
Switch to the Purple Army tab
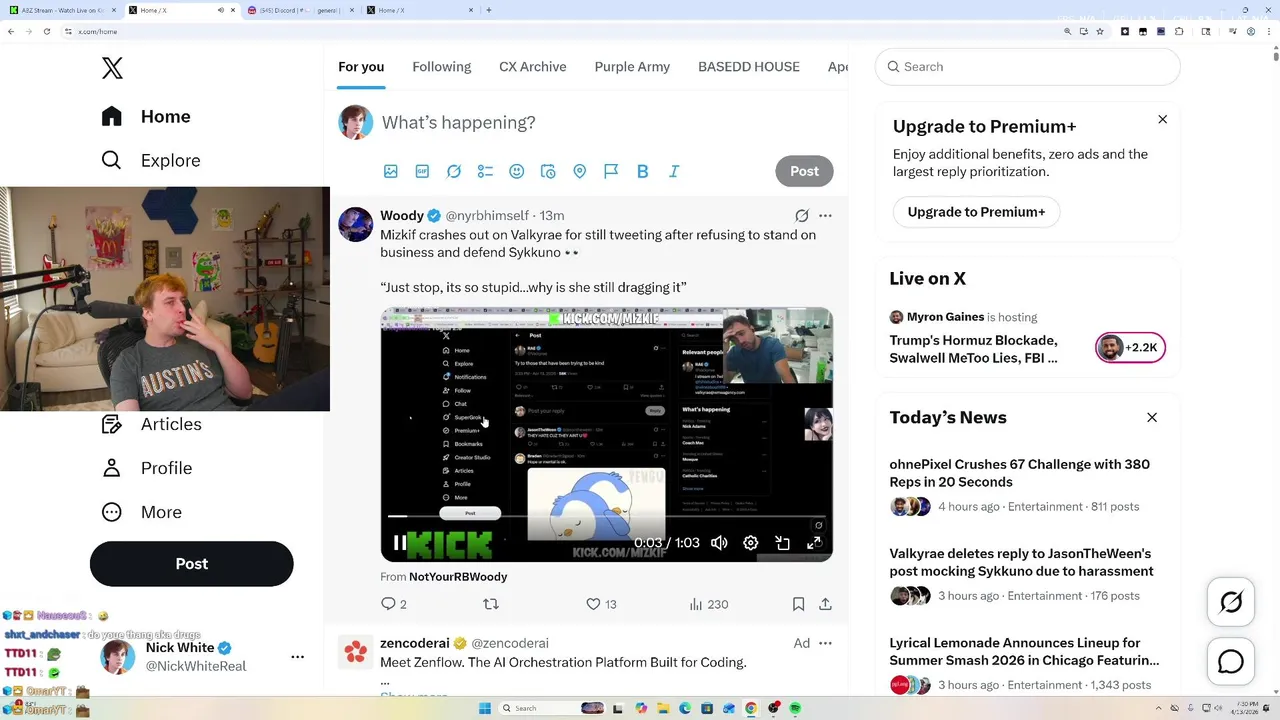point(632,67)
